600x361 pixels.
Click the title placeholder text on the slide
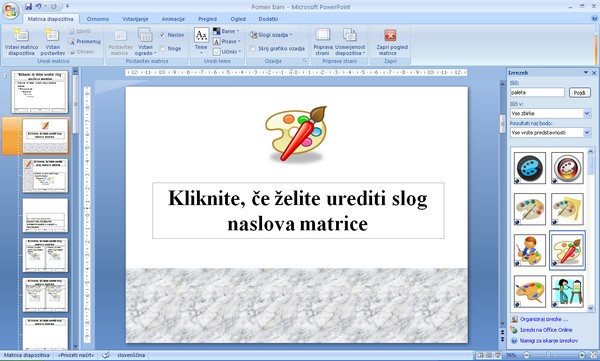(298, 211)
